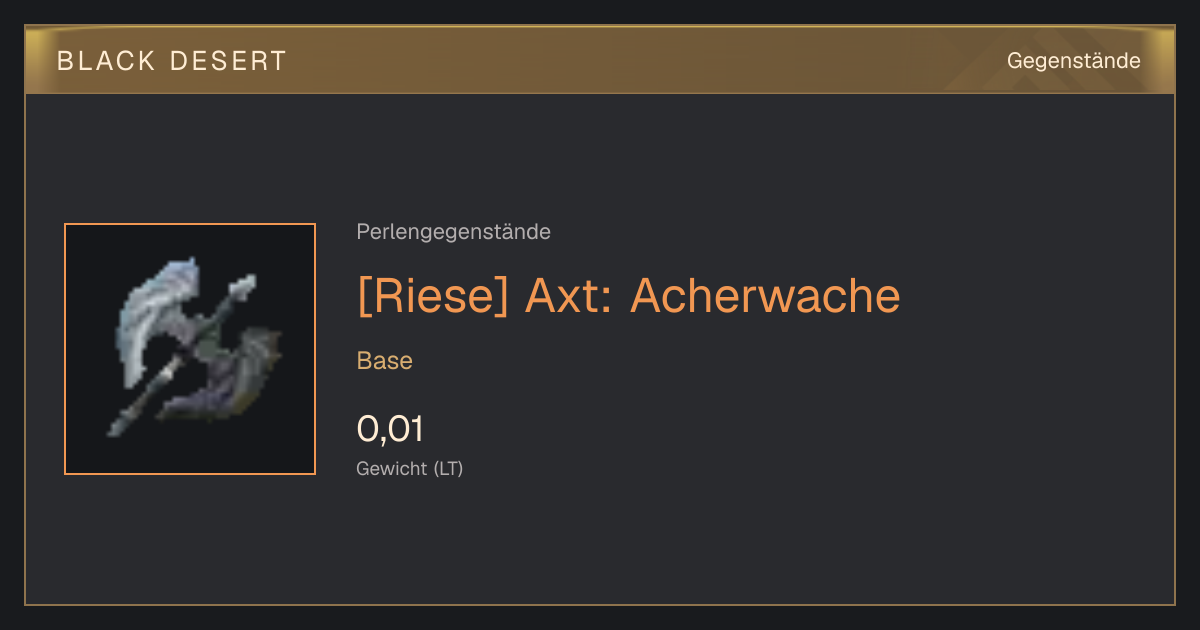Click the Gewicht (LT) caption
This screenshot has width=1200, height=630.
click(x=410, y=468)
